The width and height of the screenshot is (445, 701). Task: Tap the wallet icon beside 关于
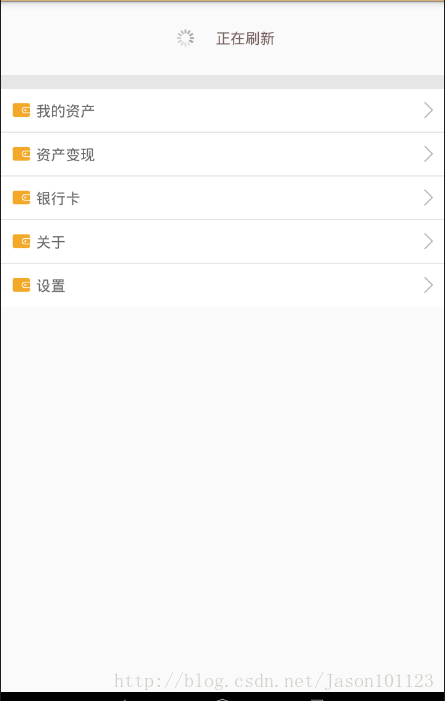point(21,241)
